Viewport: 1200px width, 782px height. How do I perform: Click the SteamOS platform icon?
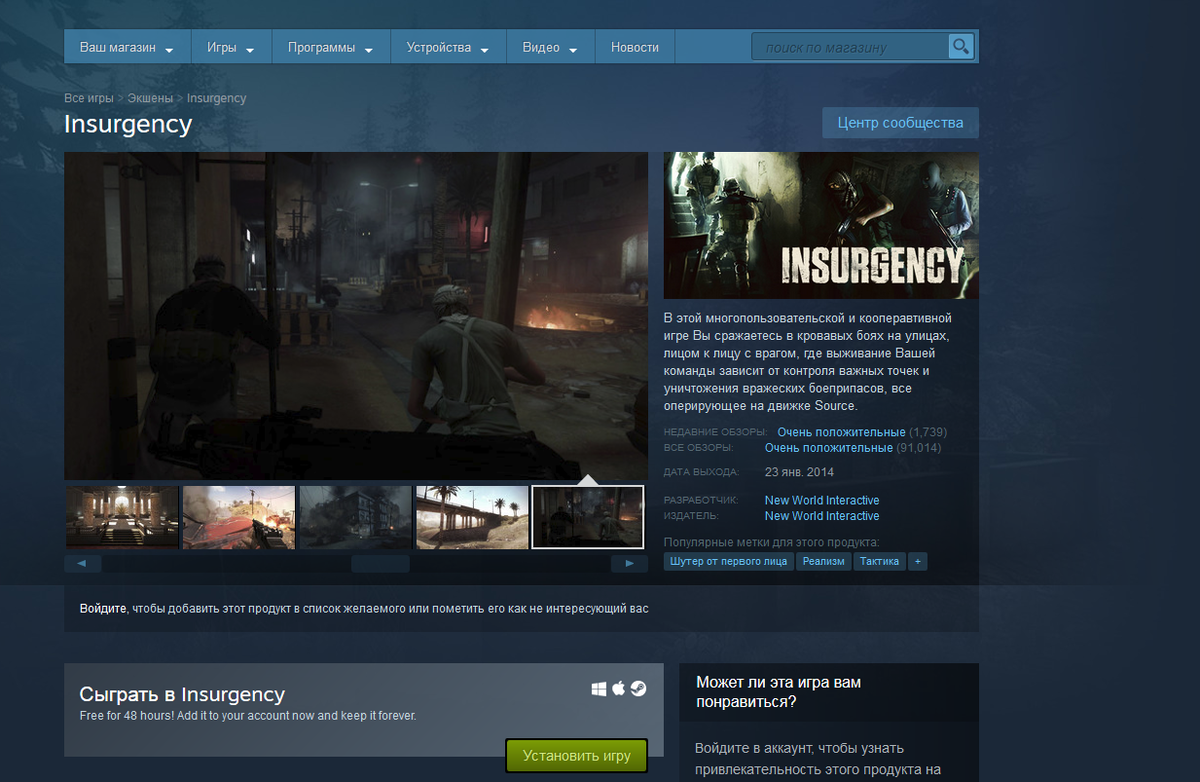(638, 689)
